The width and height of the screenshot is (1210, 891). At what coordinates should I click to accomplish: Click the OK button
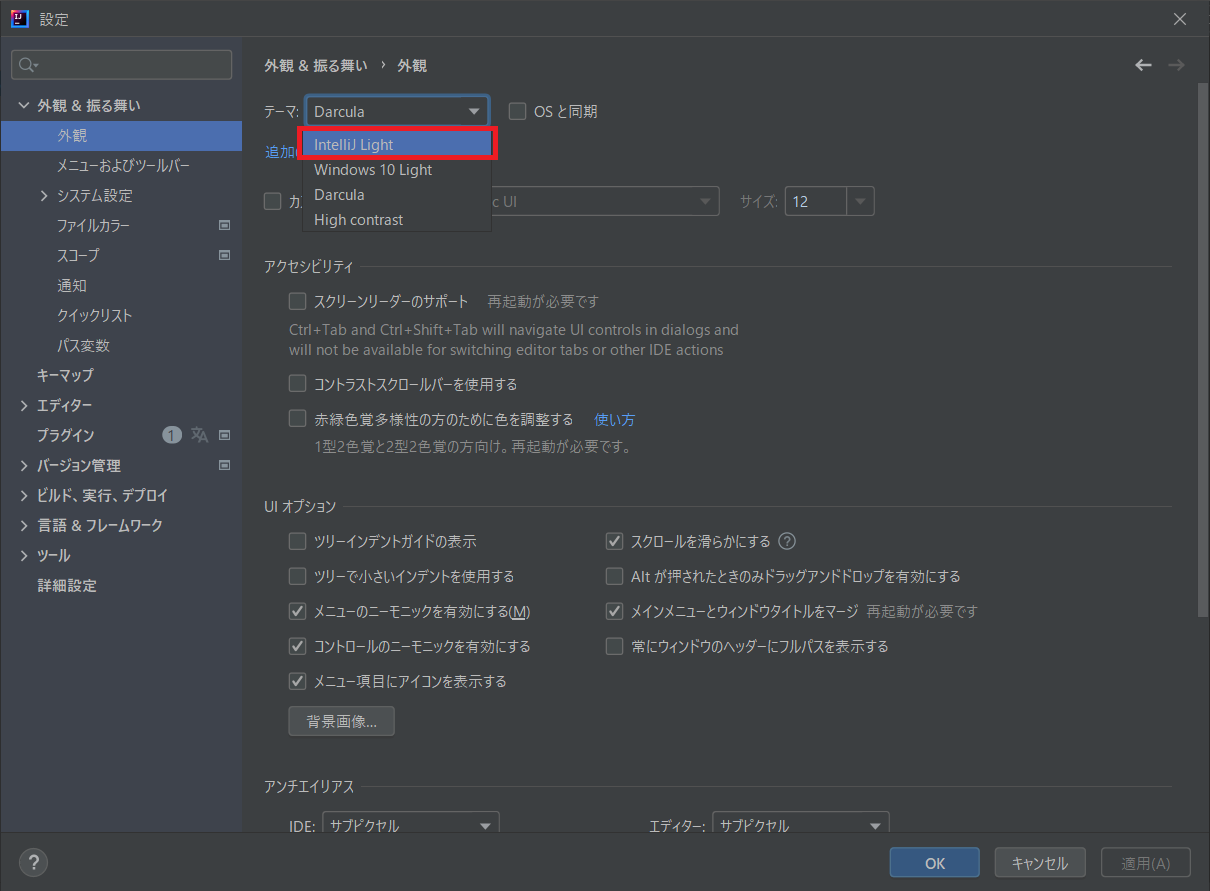pos(935,863)
